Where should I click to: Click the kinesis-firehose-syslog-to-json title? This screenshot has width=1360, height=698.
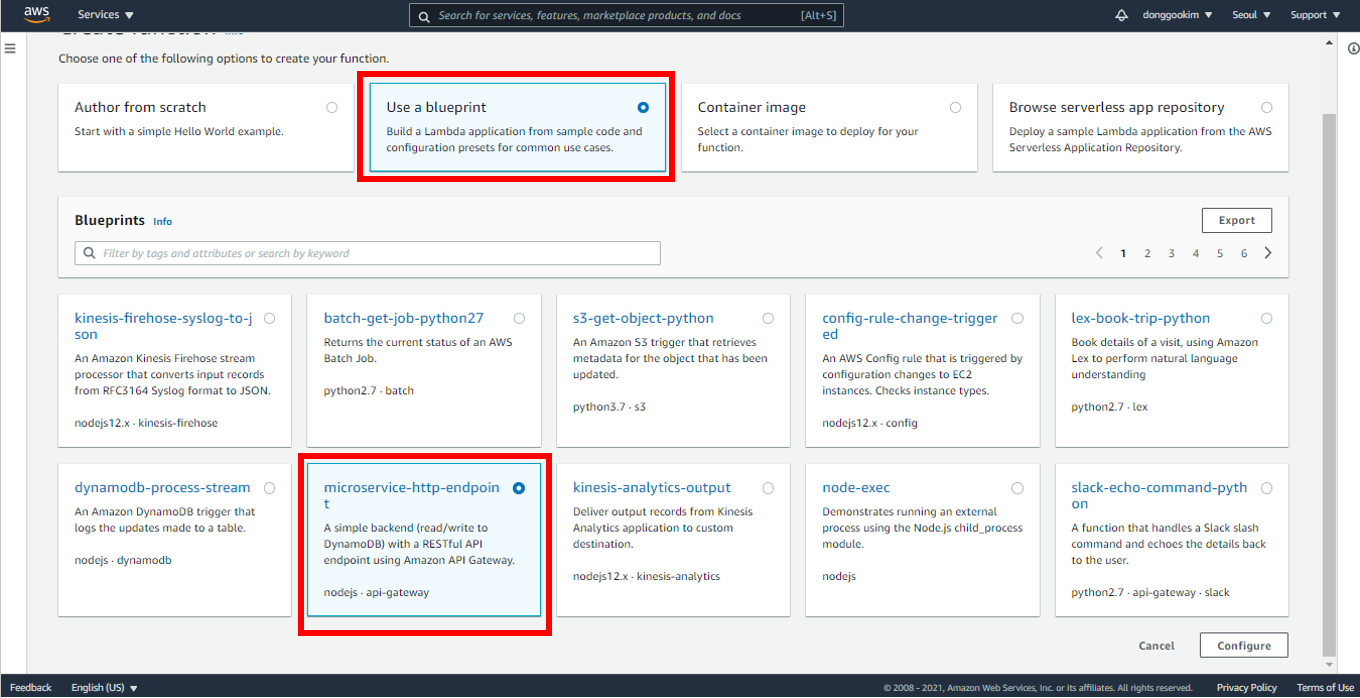[x=164, y=326]
